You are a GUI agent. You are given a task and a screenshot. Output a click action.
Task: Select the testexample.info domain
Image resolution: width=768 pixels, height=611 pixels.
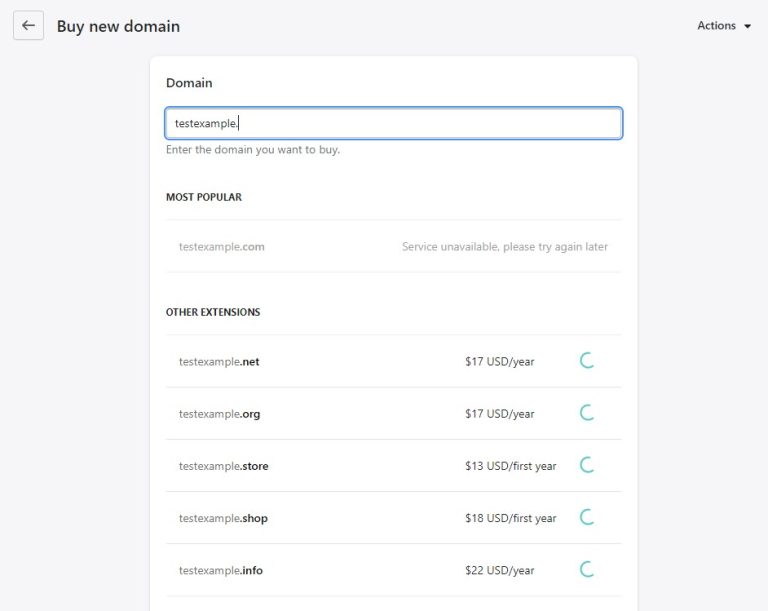221,570
